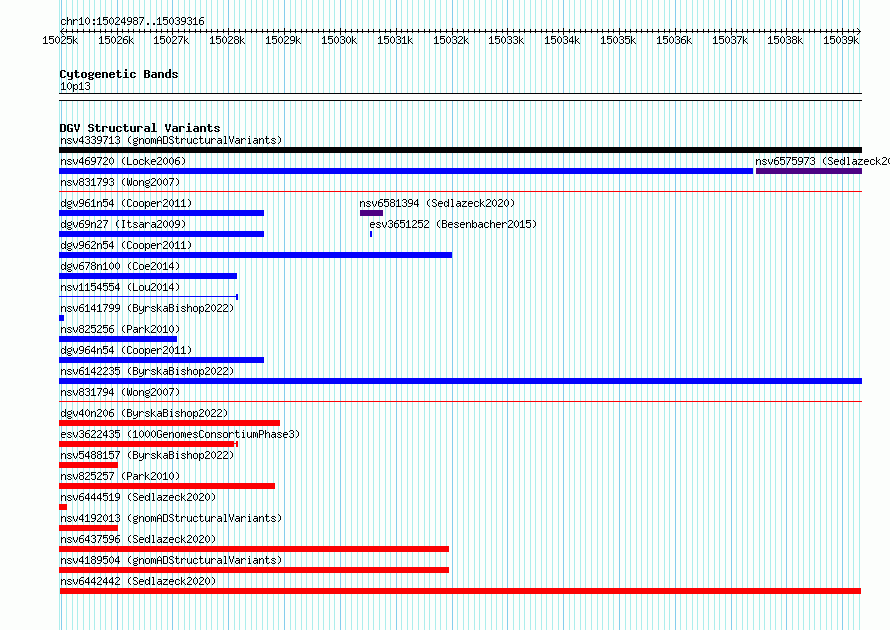Select the 10p13 cytogenetic band label
Viewport: 890px width, 630px height.
[75, 86]
